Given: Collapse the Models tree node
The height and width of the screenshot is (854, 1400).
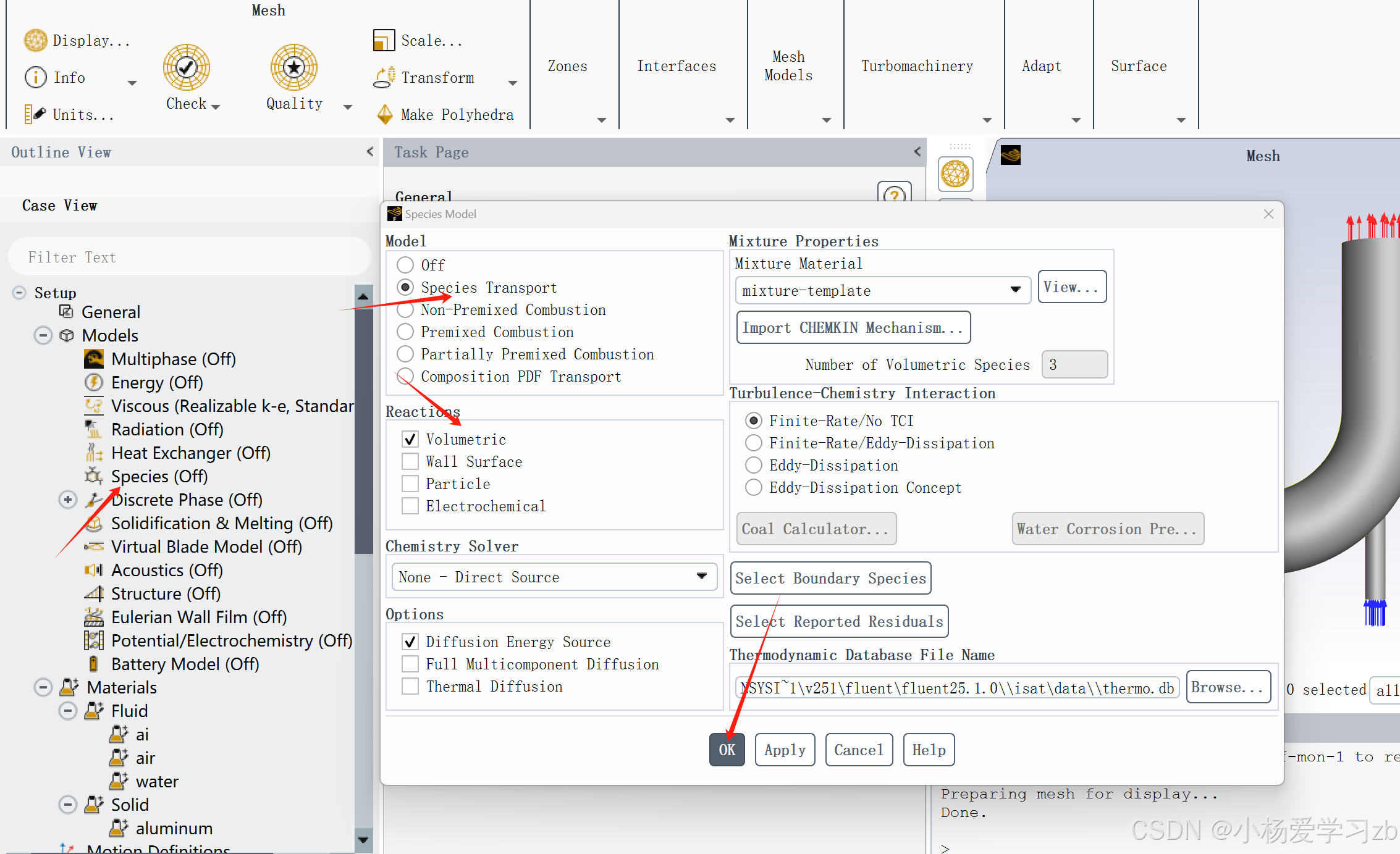Looking at the screenshot, I should [43, 335].
